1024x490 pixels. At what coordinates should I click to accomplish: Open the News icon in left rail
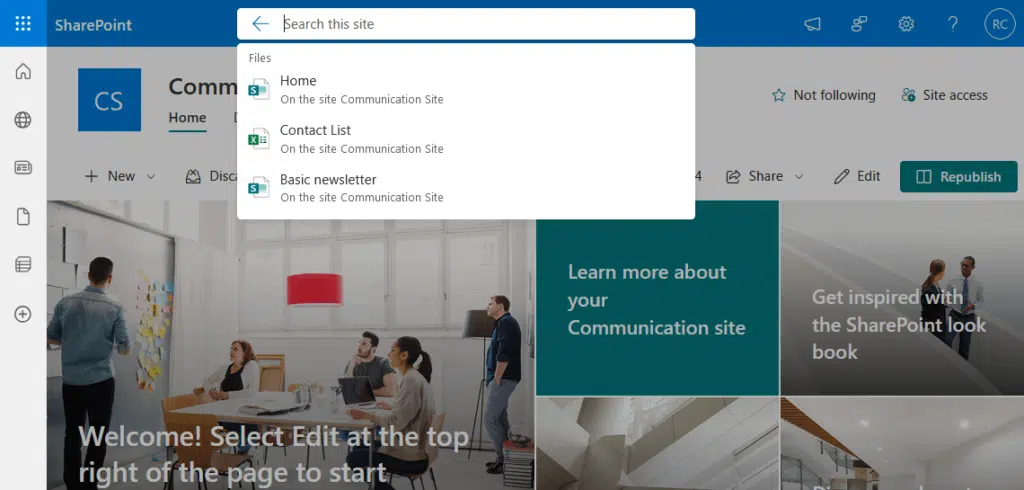point(23,168)
